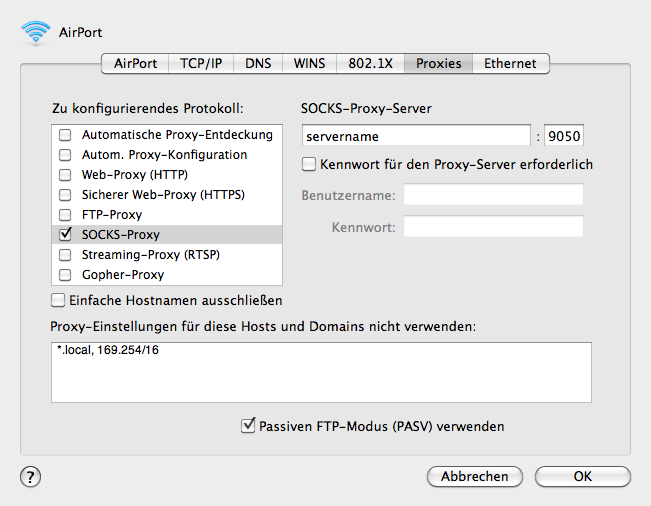Focus the Kennwort password field
651x506 pixels.
pyautogui.click(x=493, y=227)
